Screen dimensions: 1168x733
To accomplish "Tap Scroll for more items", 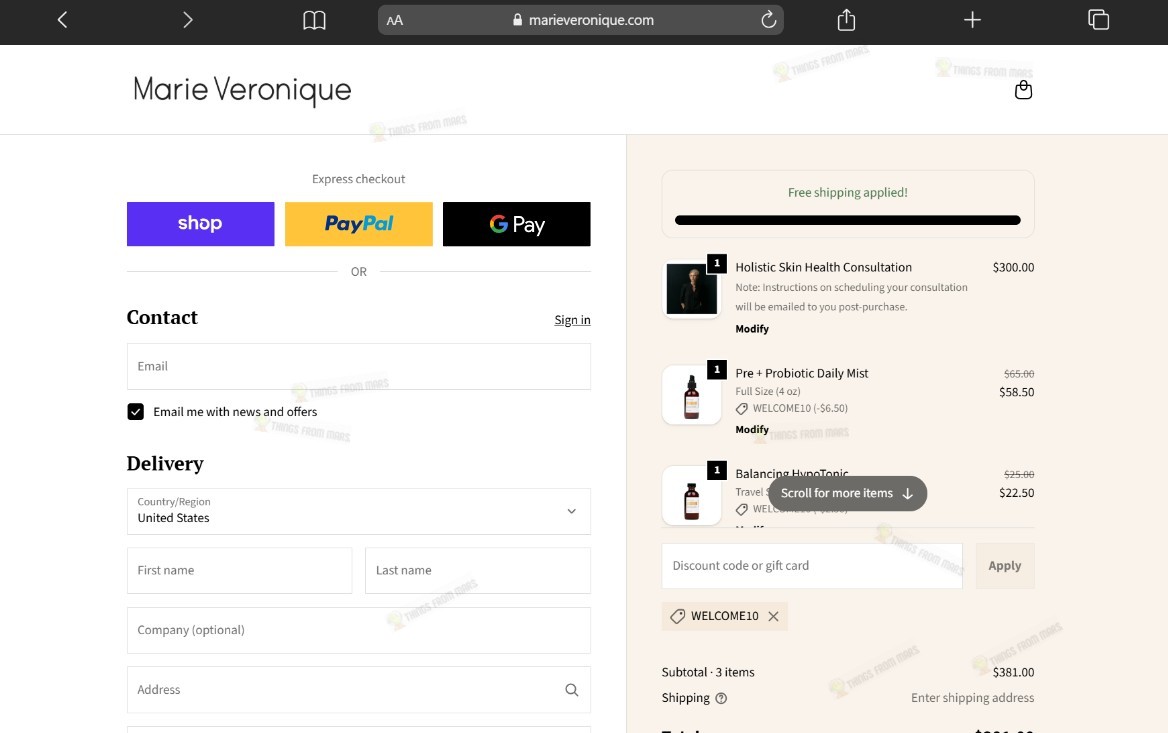I will tap(847, 493).
